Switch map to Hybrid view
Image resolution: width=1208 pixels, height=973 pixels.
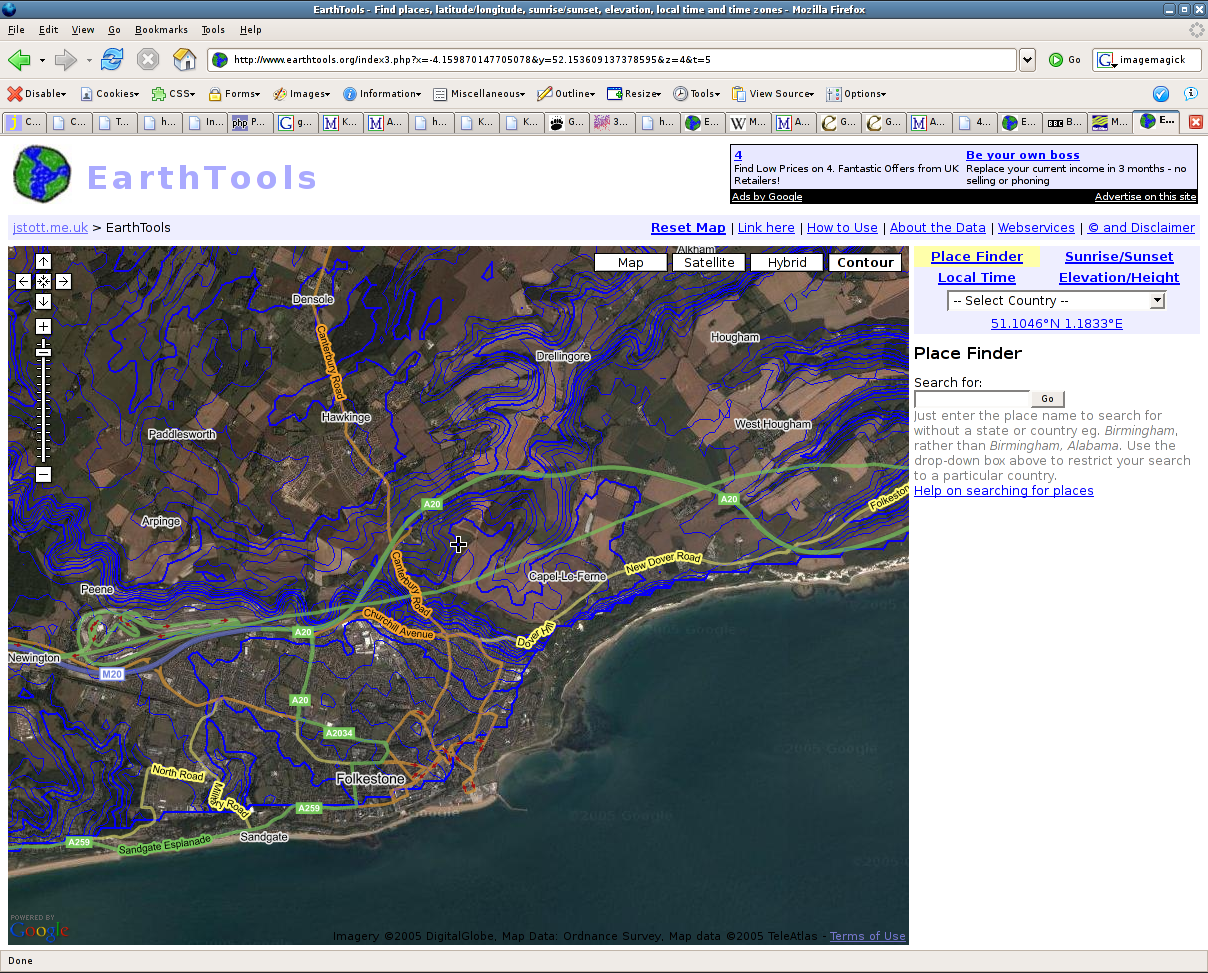787,263
